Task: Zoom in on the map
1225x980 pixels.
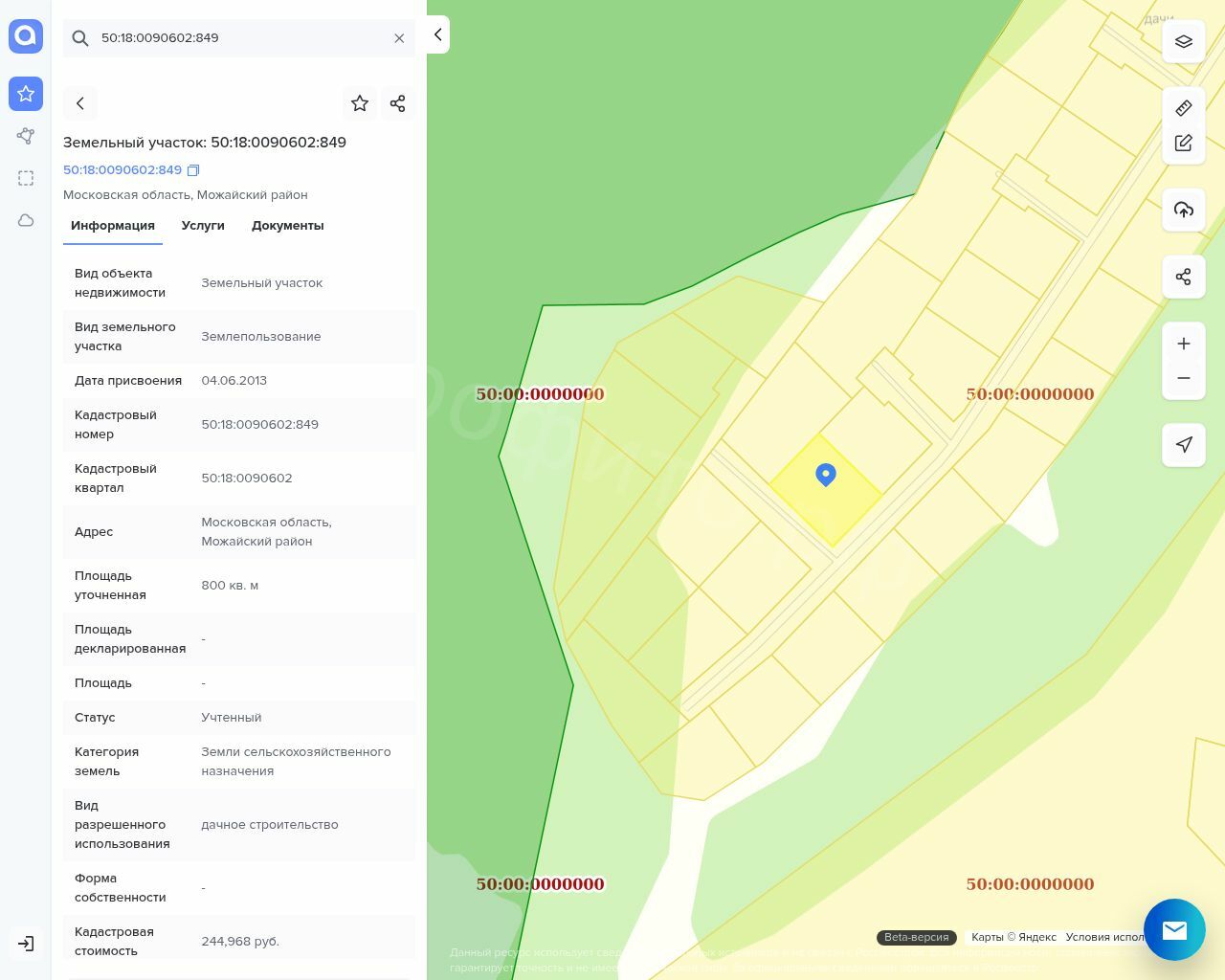Action: [1183, 344]
